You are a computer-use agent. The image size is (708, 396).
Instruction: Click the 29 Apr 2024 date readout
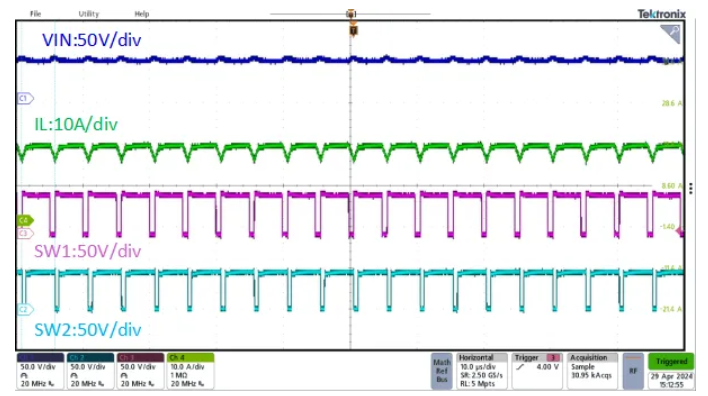click(671, 376)
